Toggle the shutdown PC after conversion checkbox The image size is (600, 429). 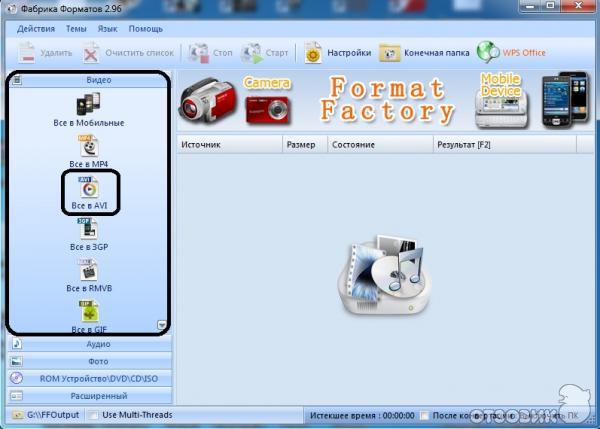coord(426,415)
